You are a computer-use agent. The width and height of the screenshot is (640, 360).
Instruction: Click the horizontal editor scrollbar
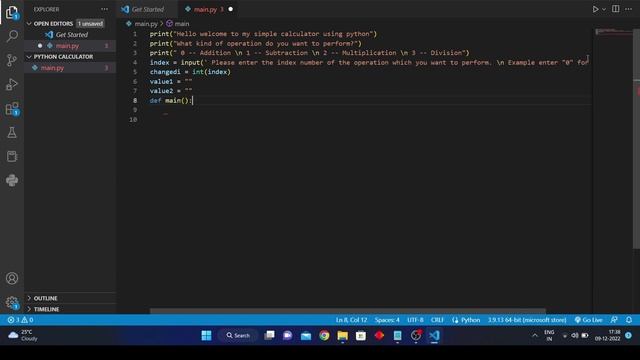(x=347, y=311)
